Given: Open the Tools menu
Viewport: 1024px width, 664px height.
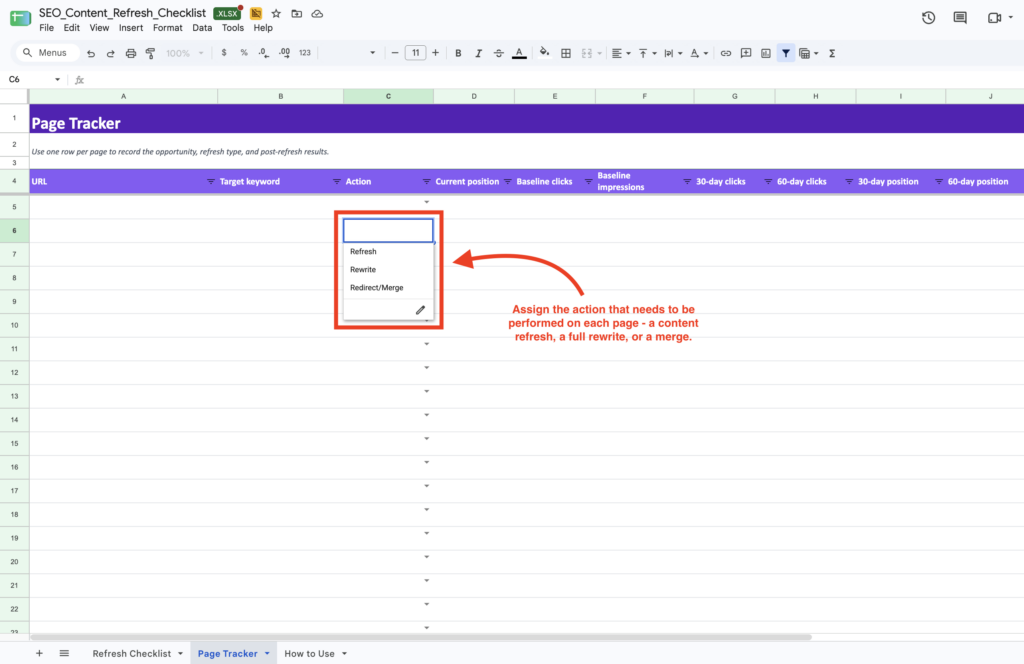Looking at the screenshot, I should tap(232, 27).
